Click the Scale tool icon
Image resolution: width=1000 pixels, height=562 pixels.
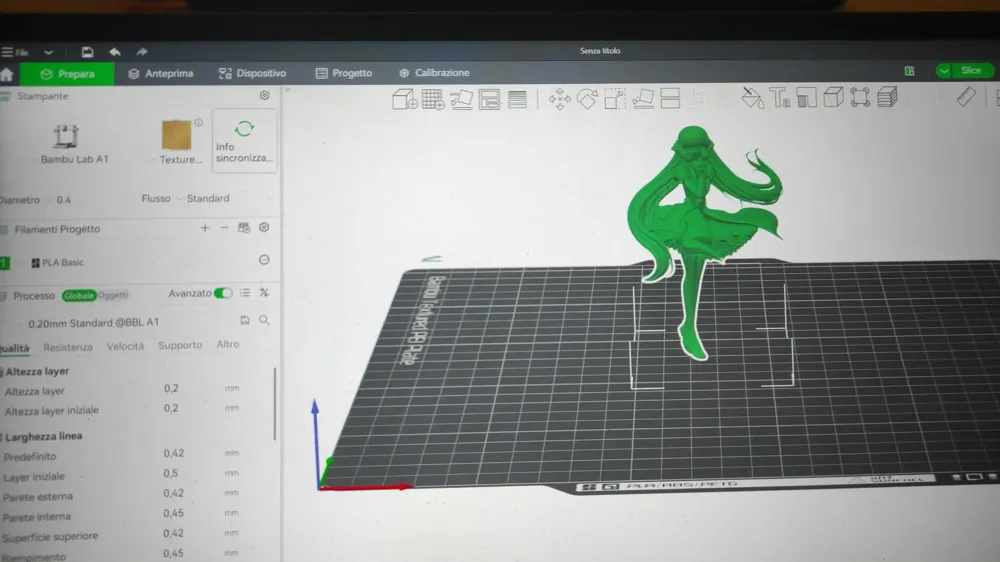615,99
